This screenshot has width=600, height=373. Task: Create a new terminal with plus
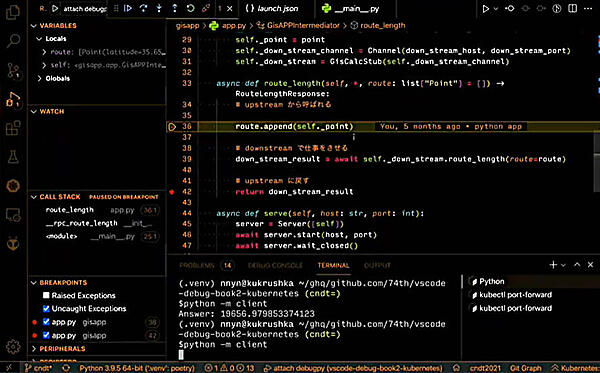pos(553,265)
